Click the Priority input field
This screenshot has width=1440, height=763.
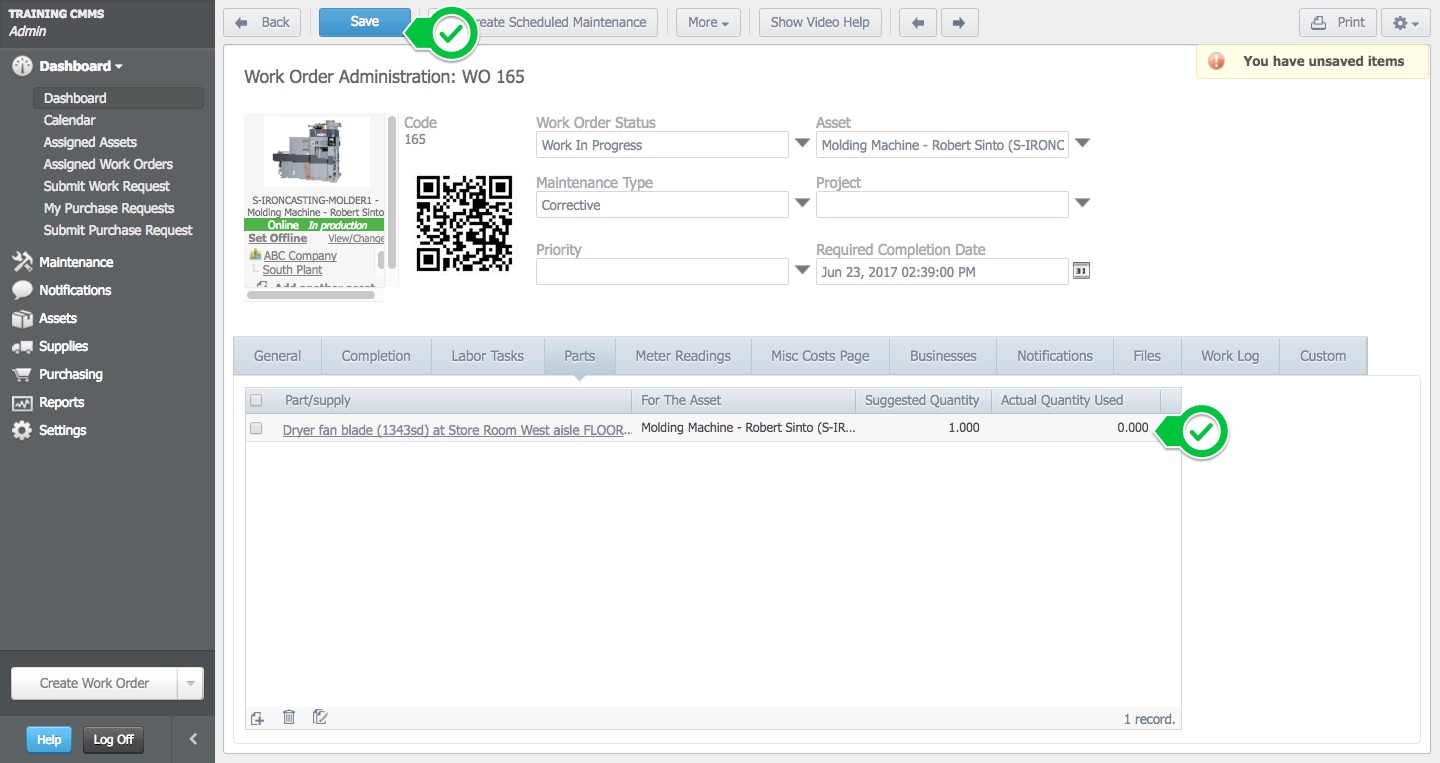[662, 272]
